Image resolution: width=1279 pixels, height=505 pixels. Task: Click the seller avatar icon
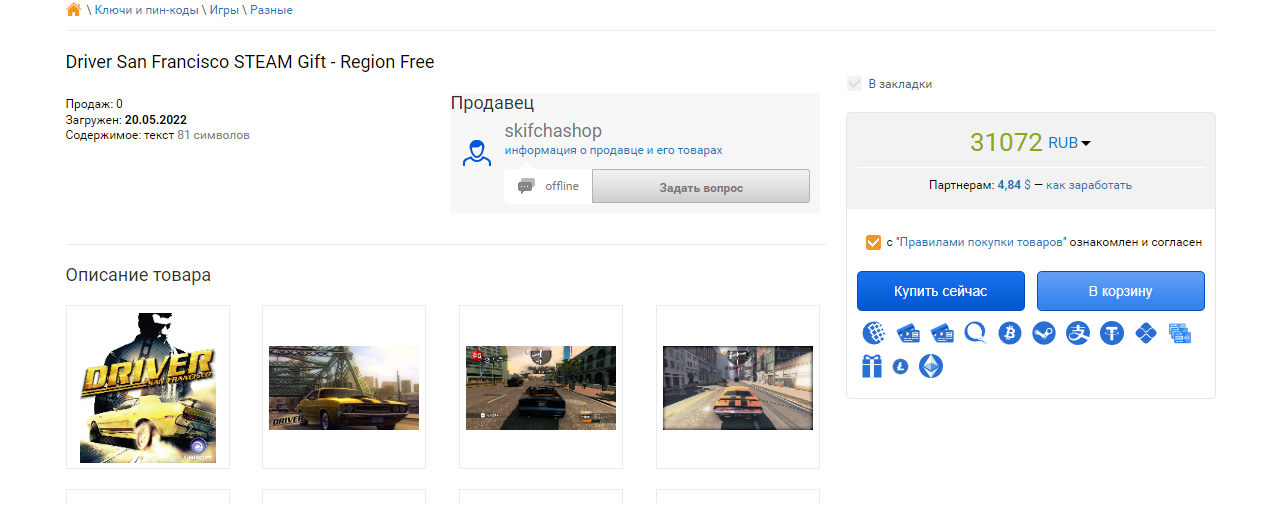(476, 152)
